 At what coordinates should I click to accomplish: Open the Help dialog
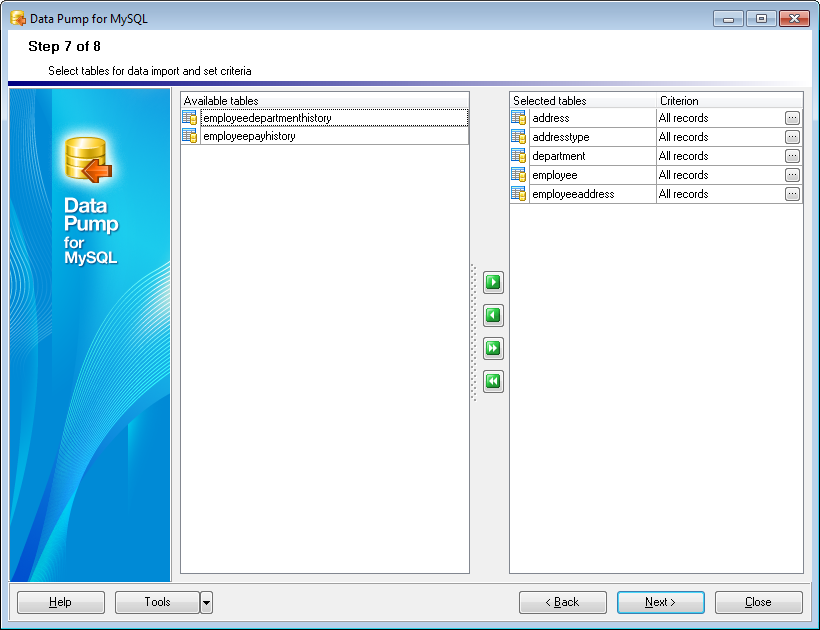coord(60,602)
